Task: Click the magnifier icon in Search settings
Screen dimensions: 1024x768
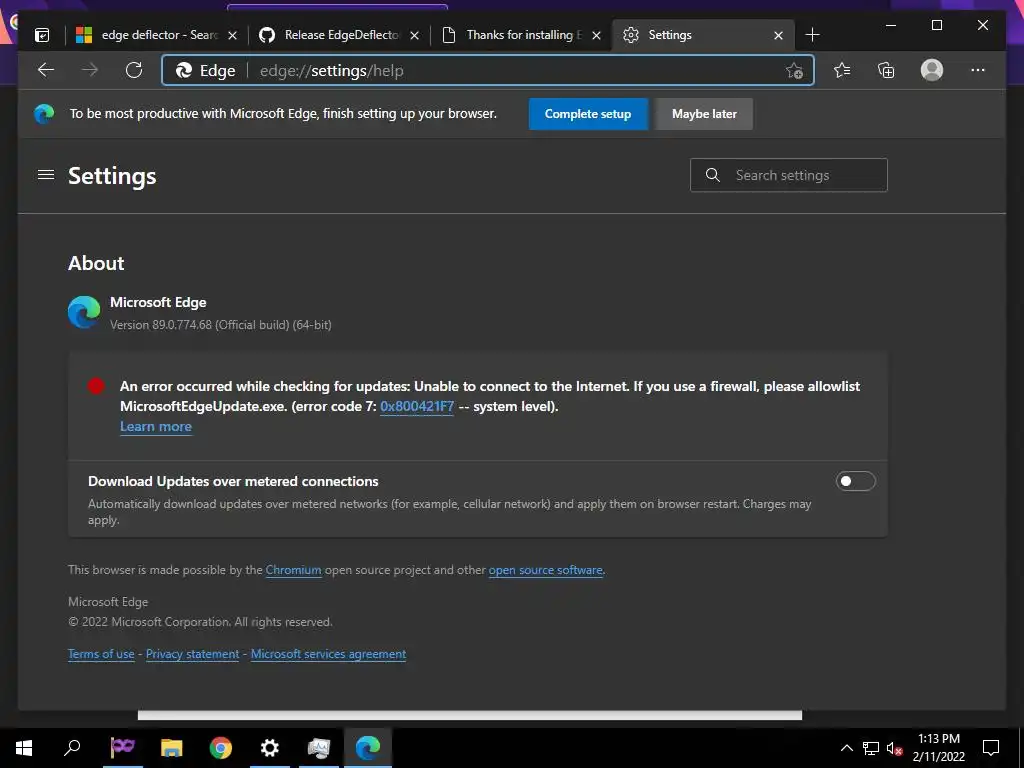Action: [x=712, y=175]
